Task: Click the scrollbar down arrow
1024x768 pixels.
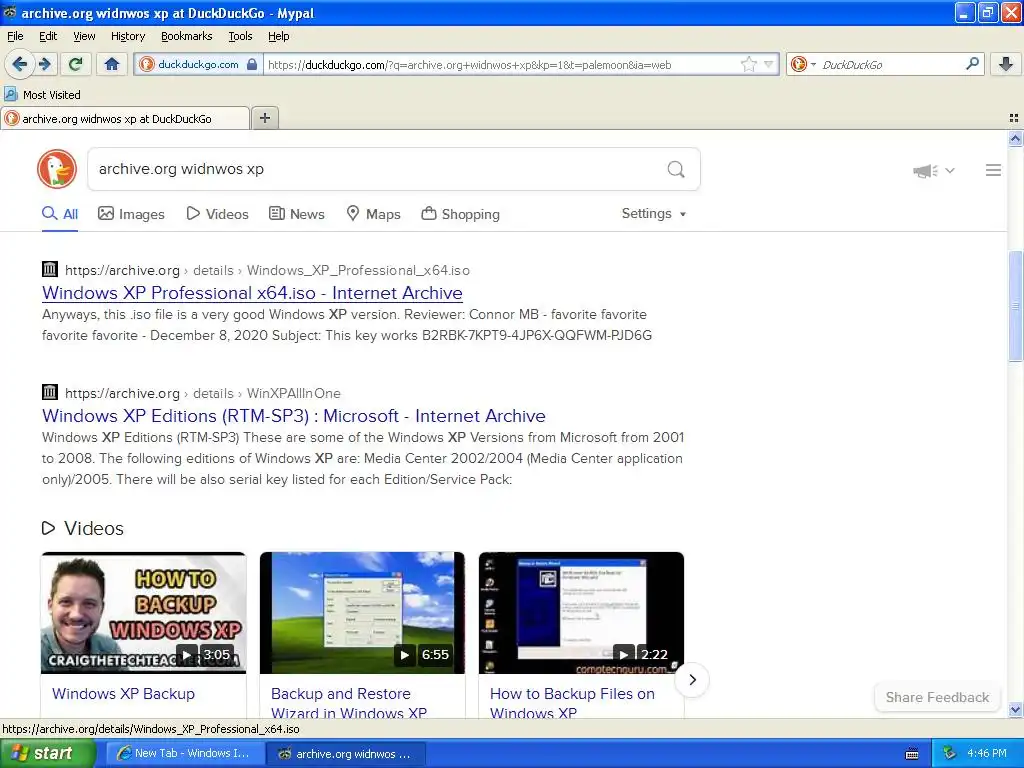Action: click(x=1015, y=710)
